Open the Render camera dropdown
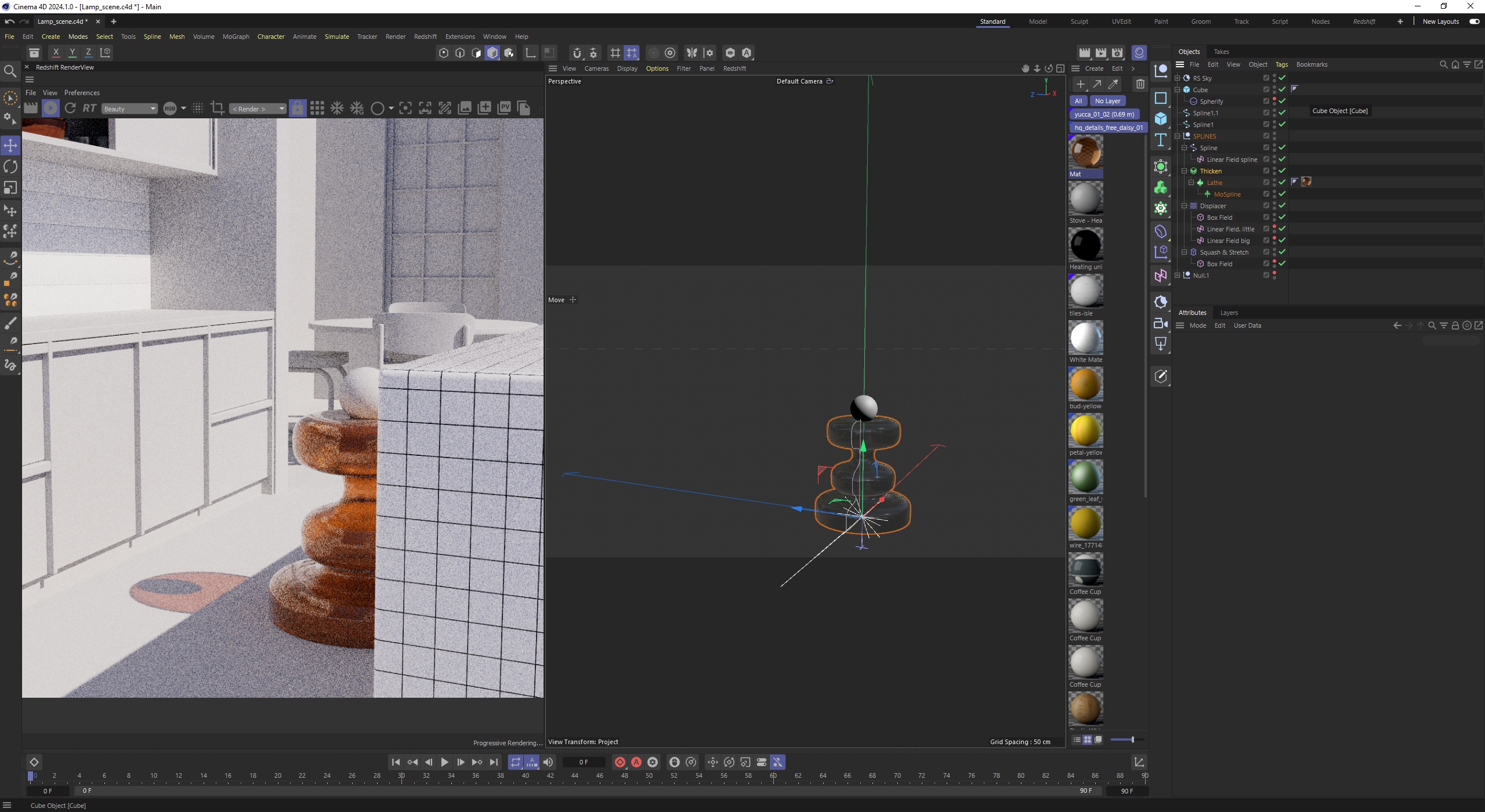The image size is (1485, 812). pos(258,108)
